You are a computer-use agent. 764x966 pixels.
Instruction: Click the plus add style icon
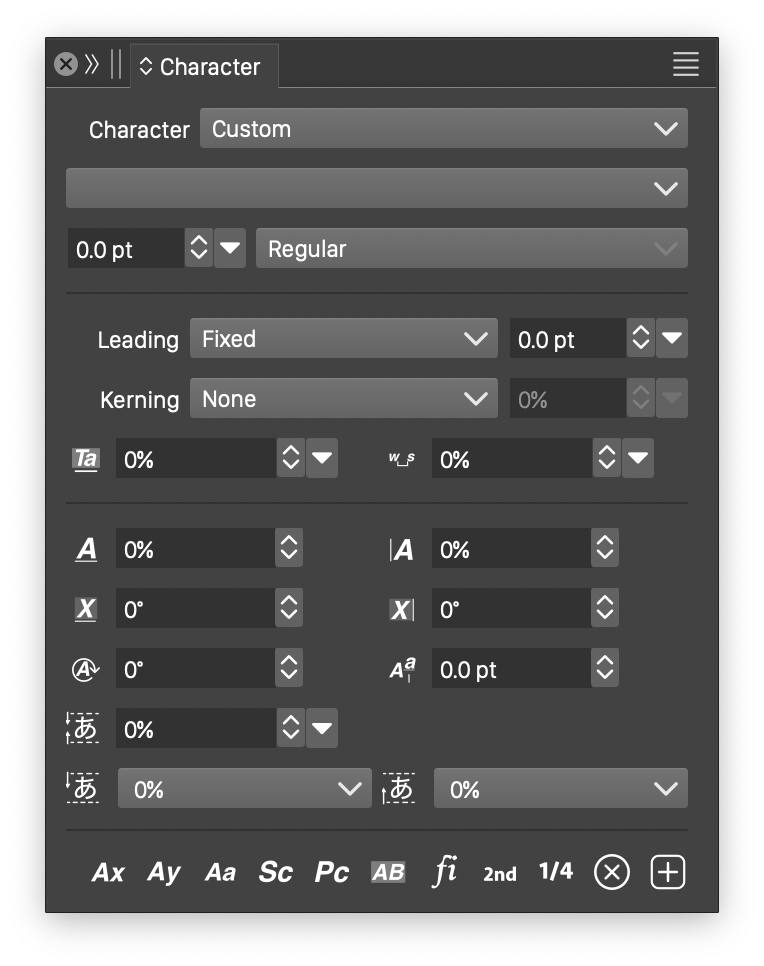pyautogui.click(x=668, y=872)
